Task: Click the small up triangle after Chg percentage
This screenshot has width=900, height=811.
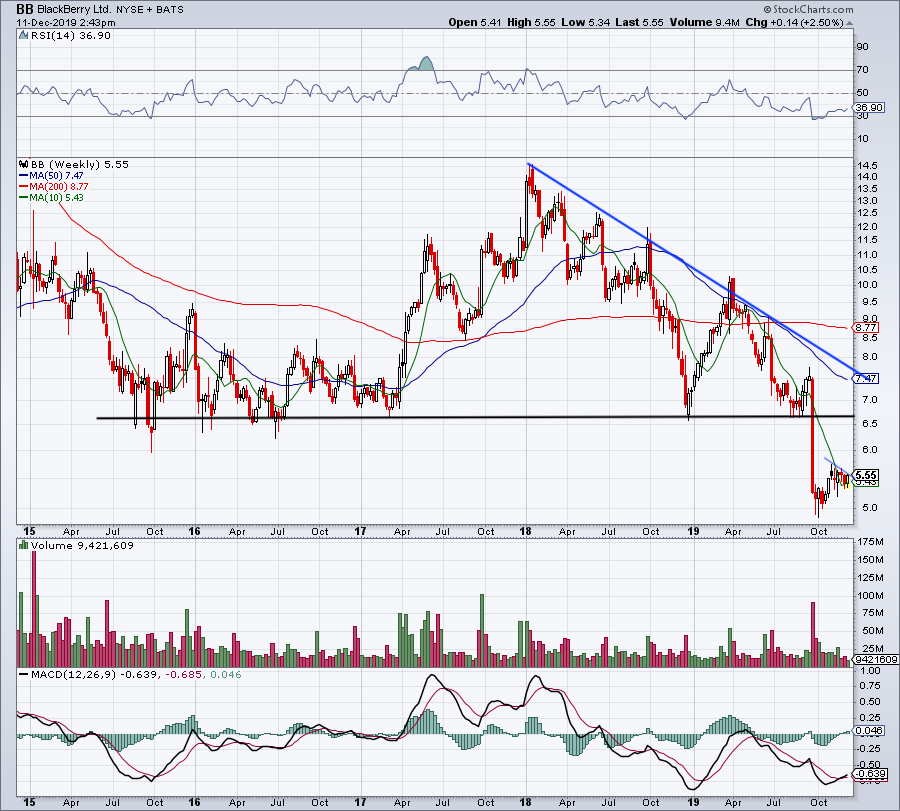Action: click(x=849, y=23)
